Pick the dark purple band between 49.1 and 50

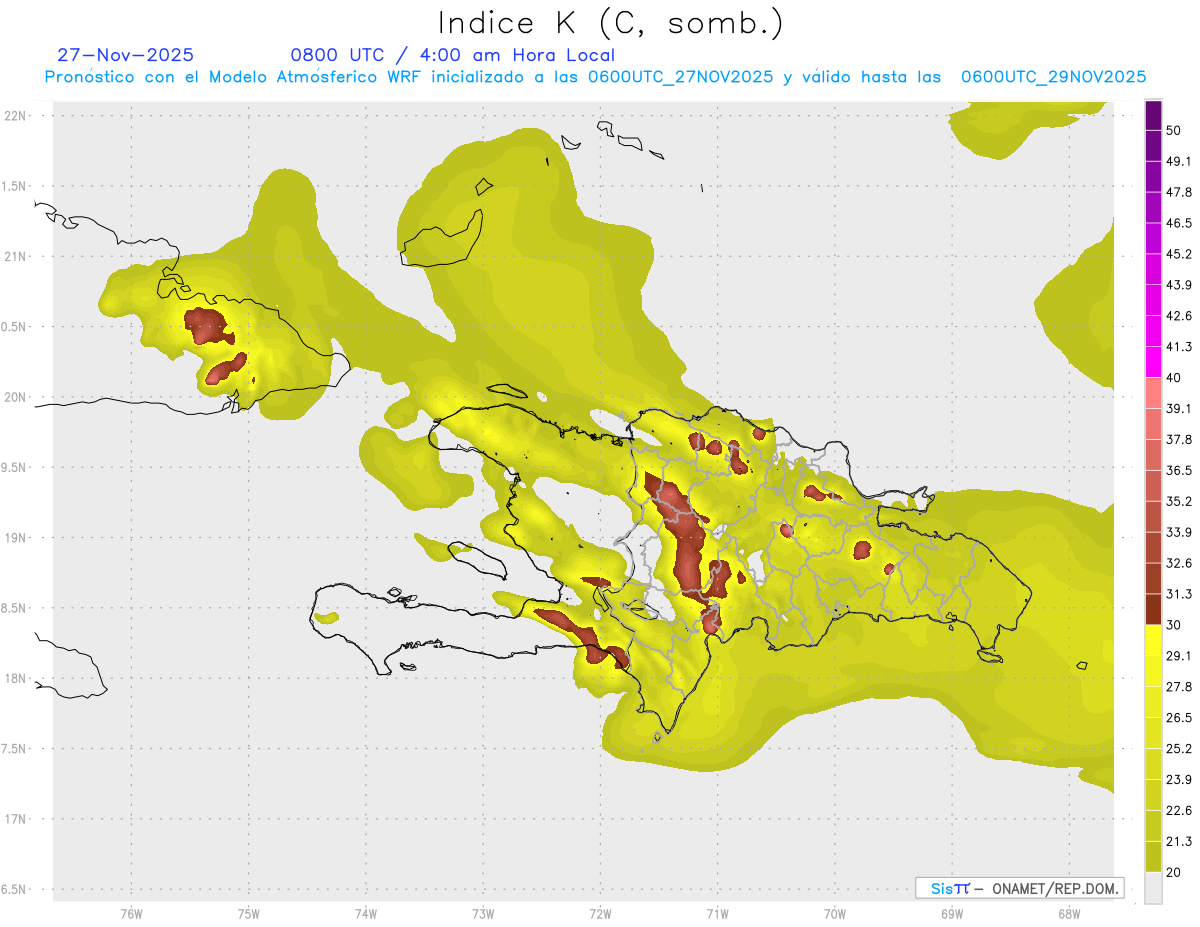coord(1153,145)
